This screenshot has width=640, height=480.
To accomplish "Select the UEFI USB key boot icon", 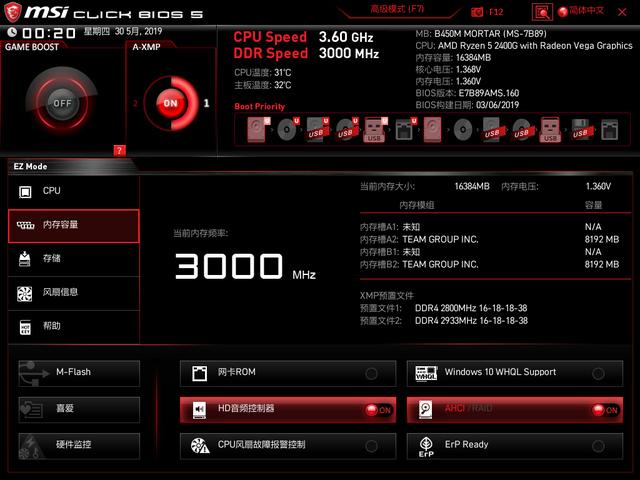I will [x=375, y=130].
